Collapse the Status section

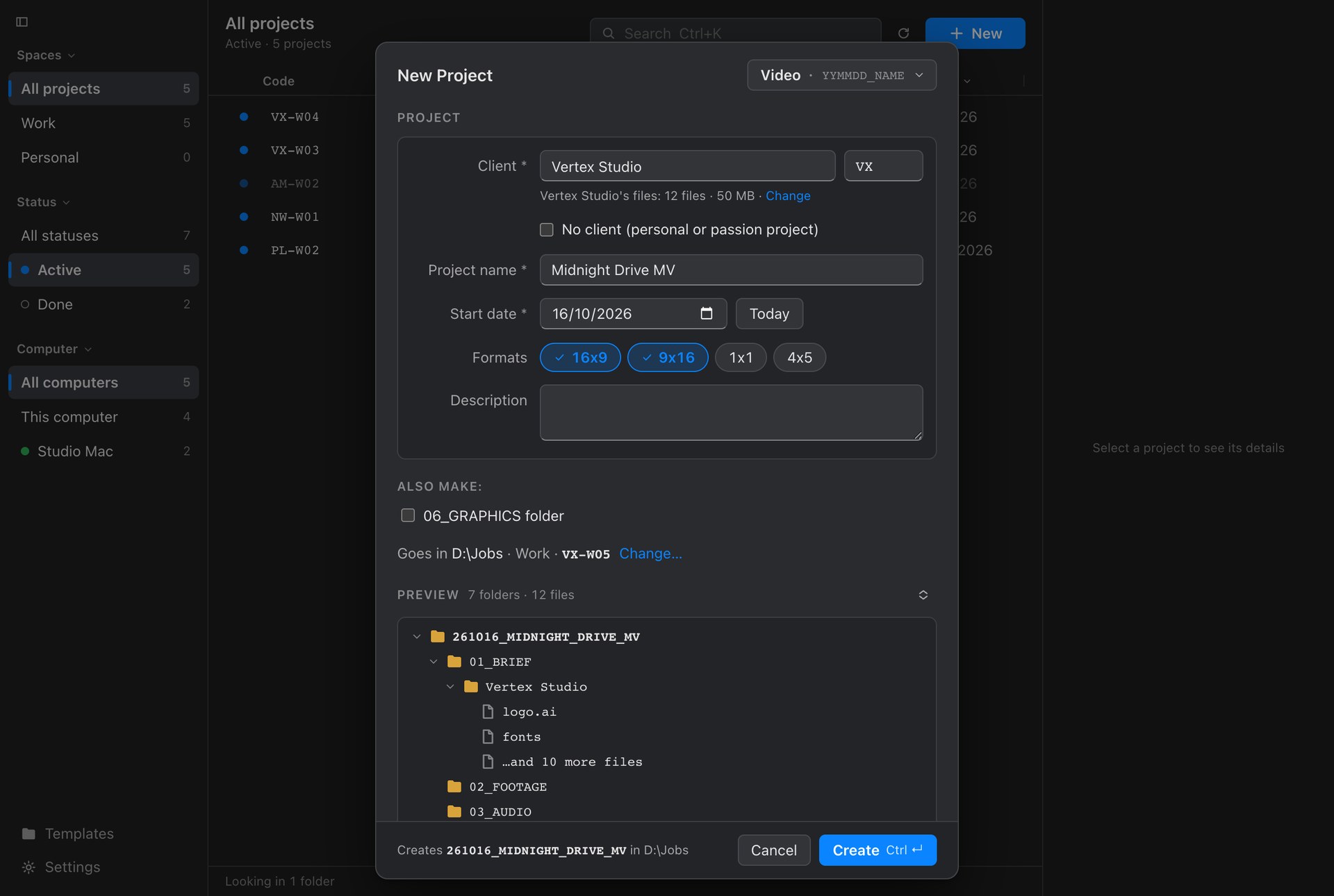pos(43,202)
